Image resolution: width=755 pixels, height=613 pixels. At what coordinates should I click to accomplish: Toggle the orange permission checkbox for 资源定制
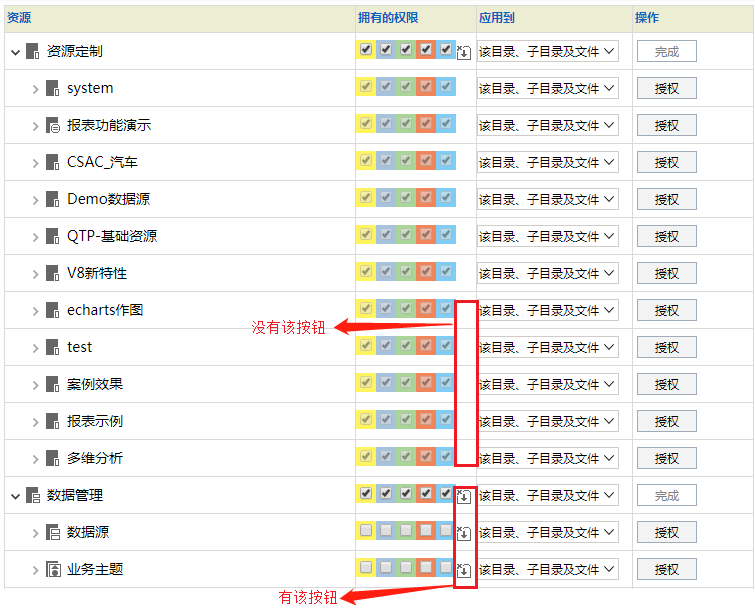[x=426, y=49]
